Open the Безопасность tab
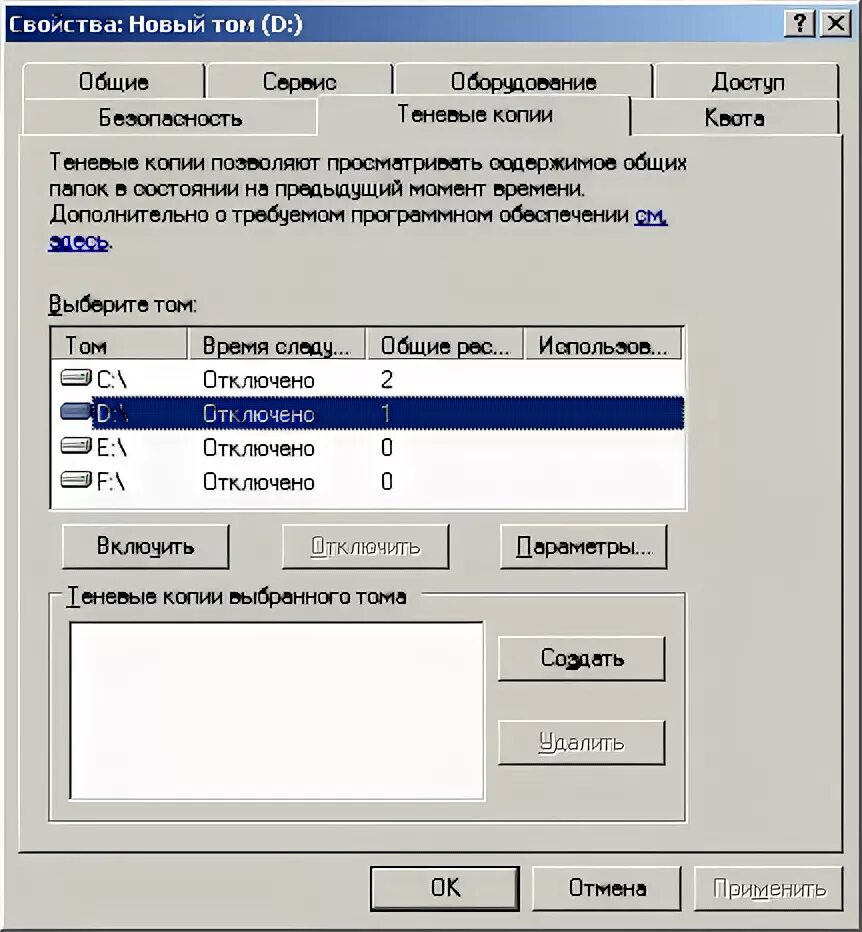Viewport: 862px width, 932px height. pos(170,118)
